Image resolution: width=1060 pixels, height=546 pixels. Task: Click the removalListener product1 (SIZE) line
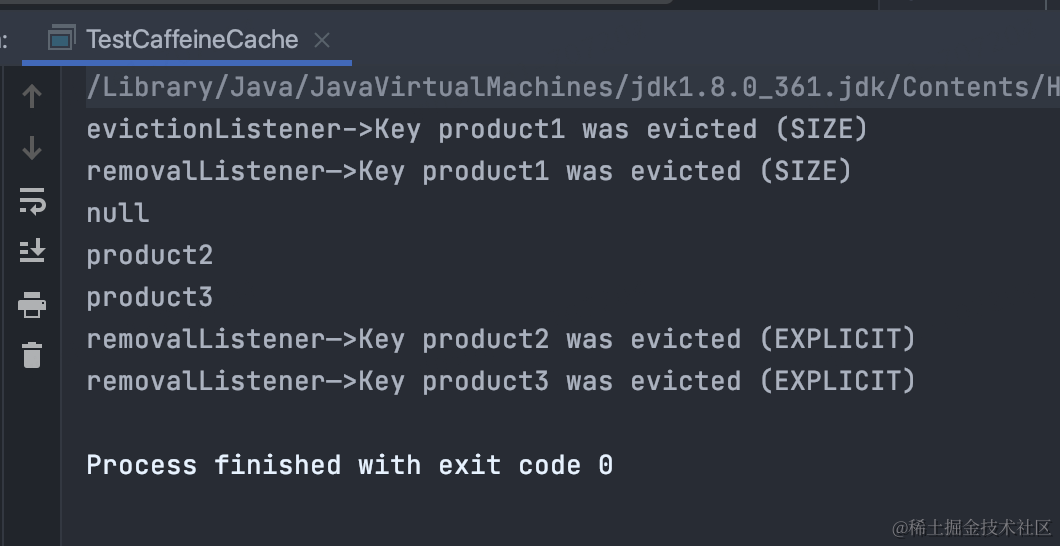(x=468, y=171)
